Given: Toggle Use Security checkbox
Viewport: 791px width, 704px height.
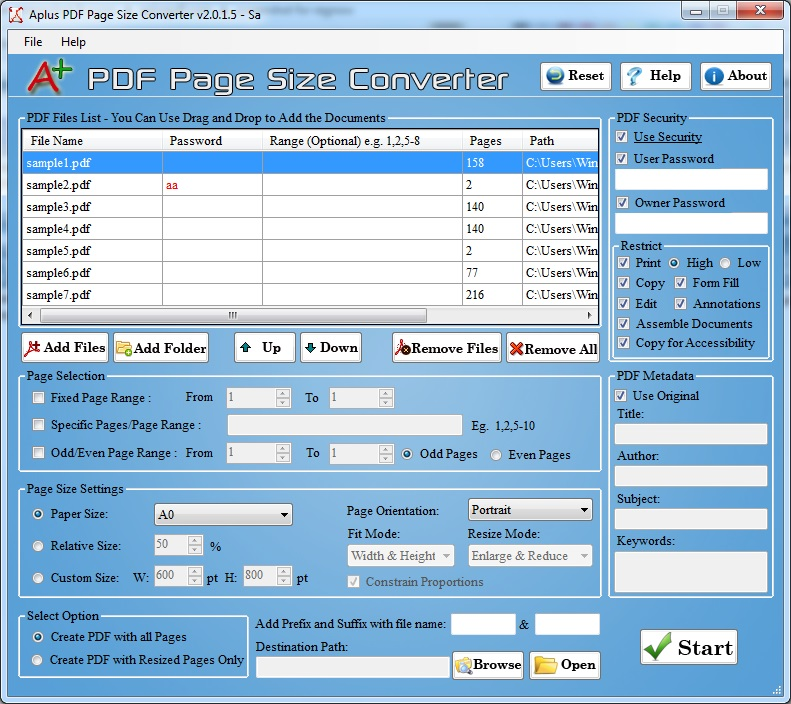Looking at the screenshot, I should pos(622,137).
